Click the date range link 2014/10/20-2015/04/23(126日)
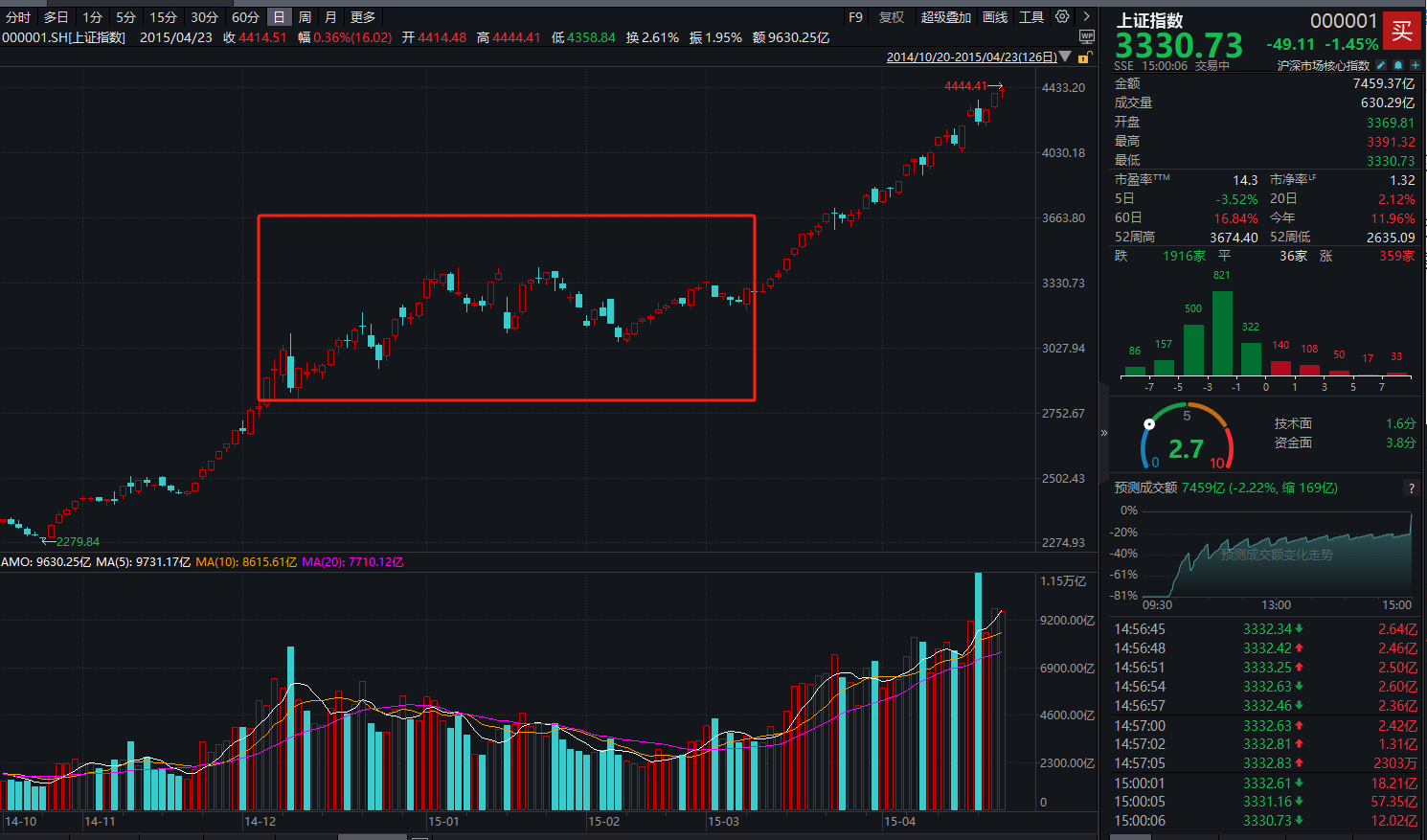This screenshot has height=840, width=1427. (x=971, y=57)
